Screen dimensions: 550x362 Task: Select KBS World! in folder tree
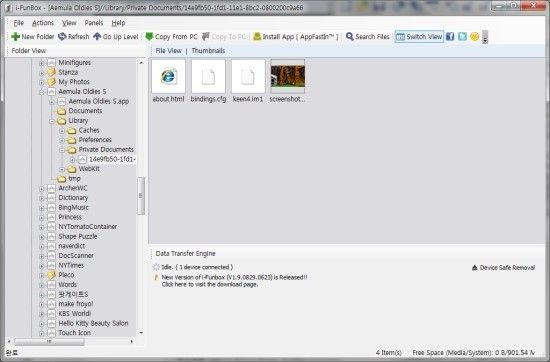tap(74, 314)
